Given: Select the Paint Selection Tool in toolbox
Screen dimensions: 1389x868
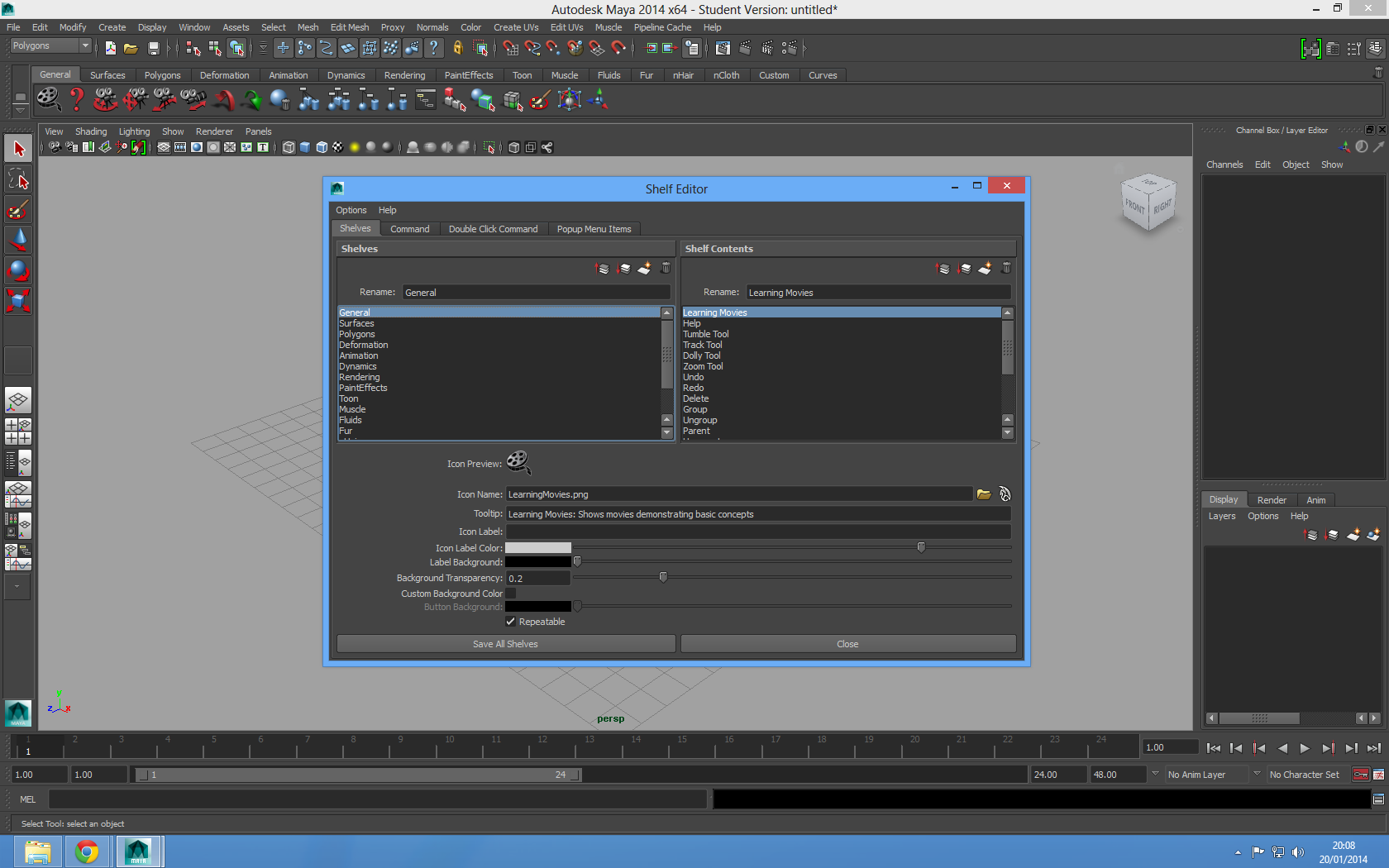Looking at the screenshot, I should [x=18, y=210].
